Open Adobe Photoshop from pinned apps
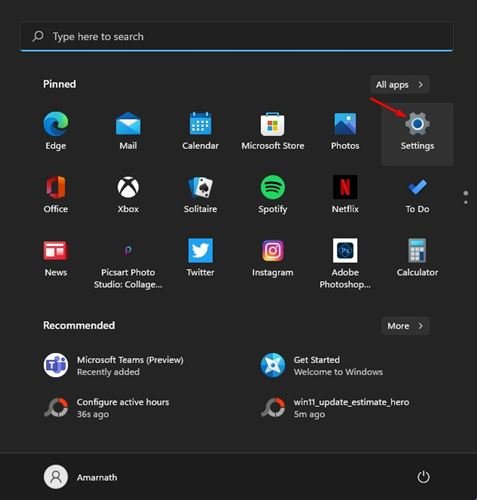The width and height of the screenshot is (477, 500). click(x=345, y=263)
